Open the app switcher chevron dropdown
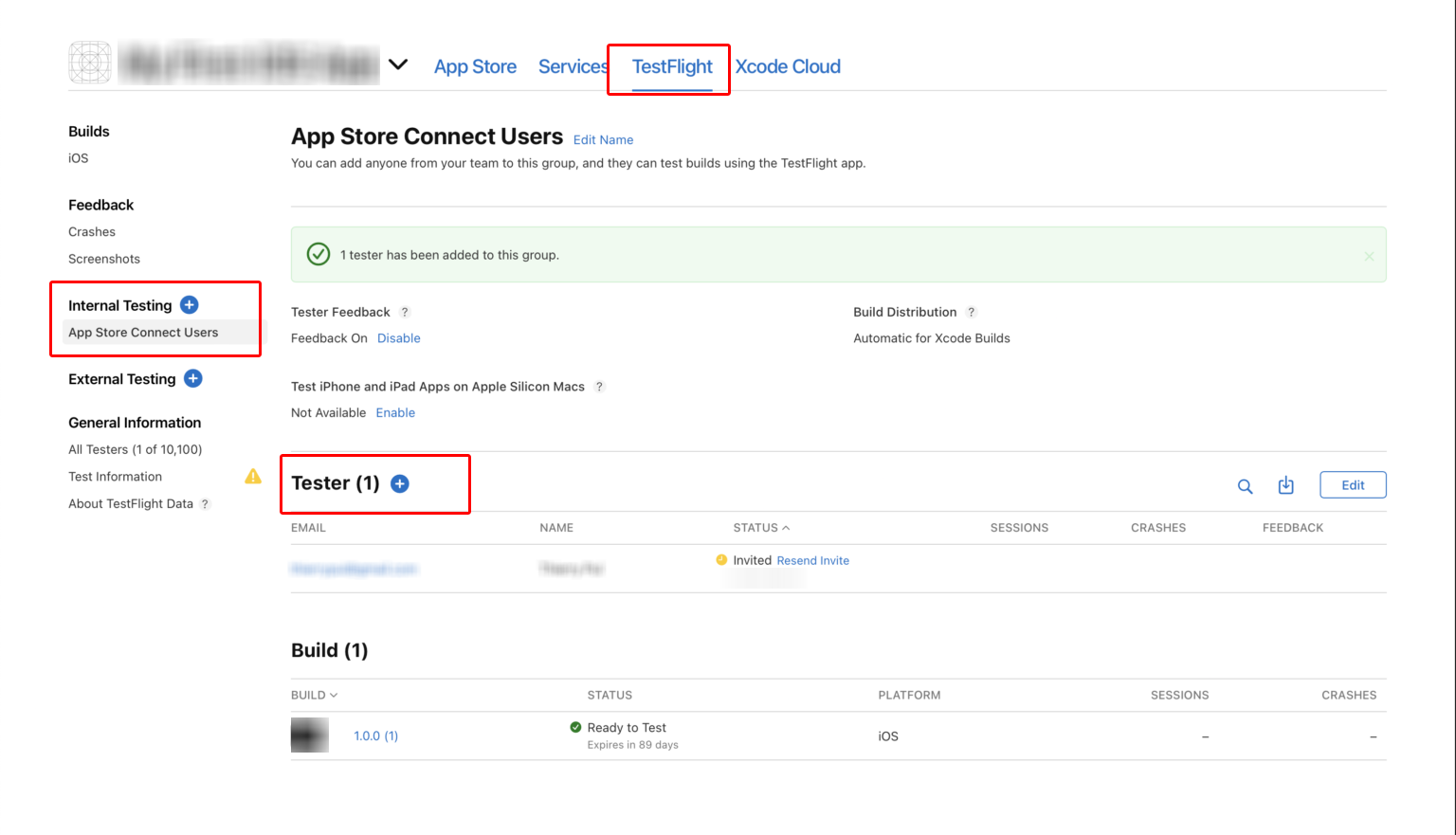 pos(398,64)
